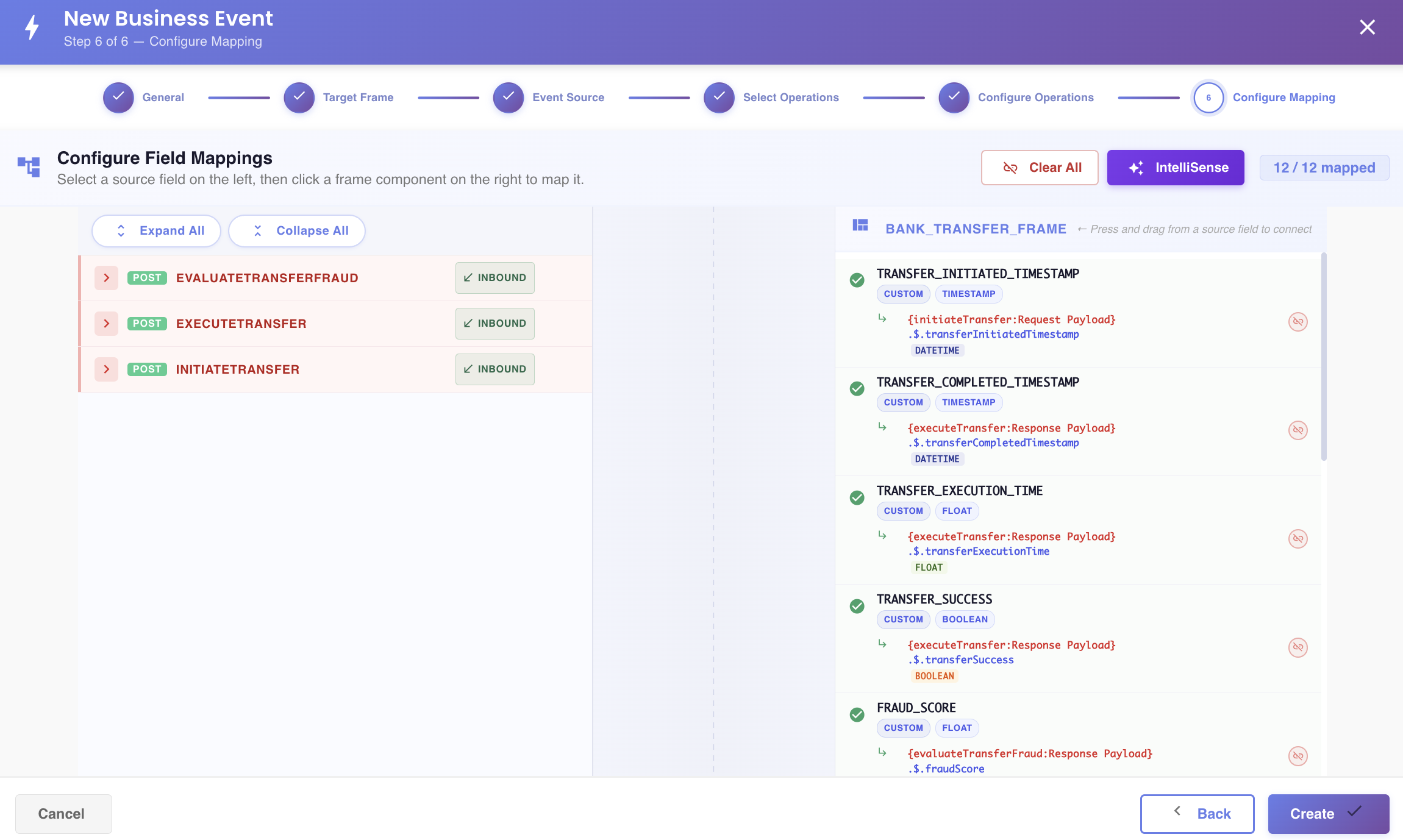The width and height of the screenshot is (1403, 840).
Task: Go to the Select Operations step
Action: point(771,98)
